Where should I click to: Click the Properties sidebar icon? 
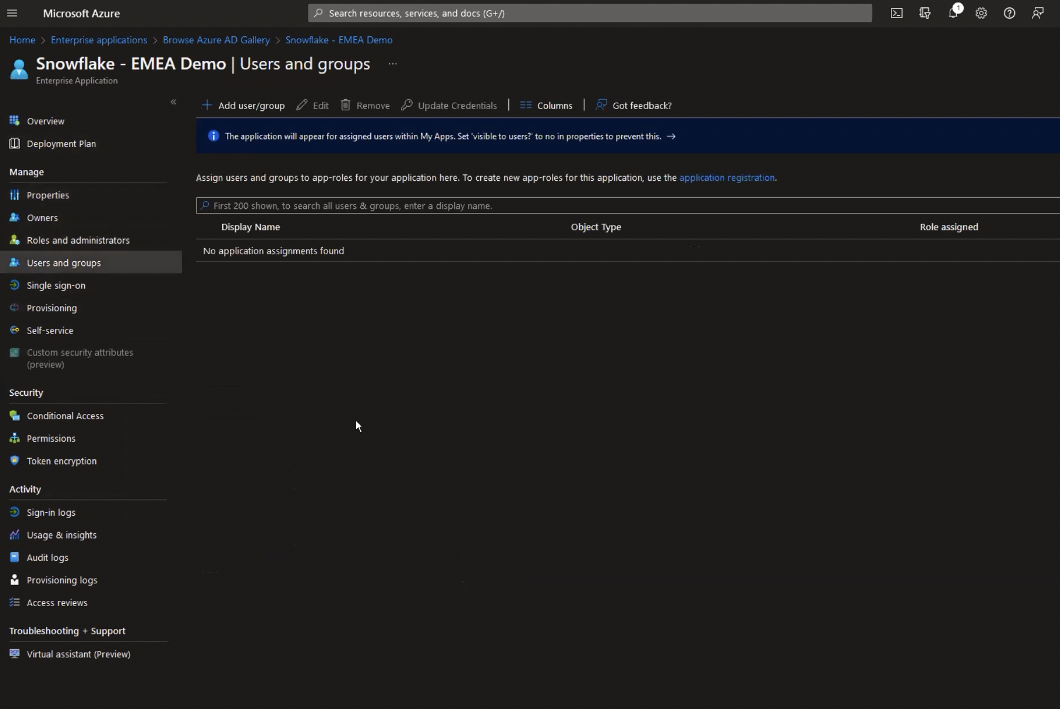(14, 195)
